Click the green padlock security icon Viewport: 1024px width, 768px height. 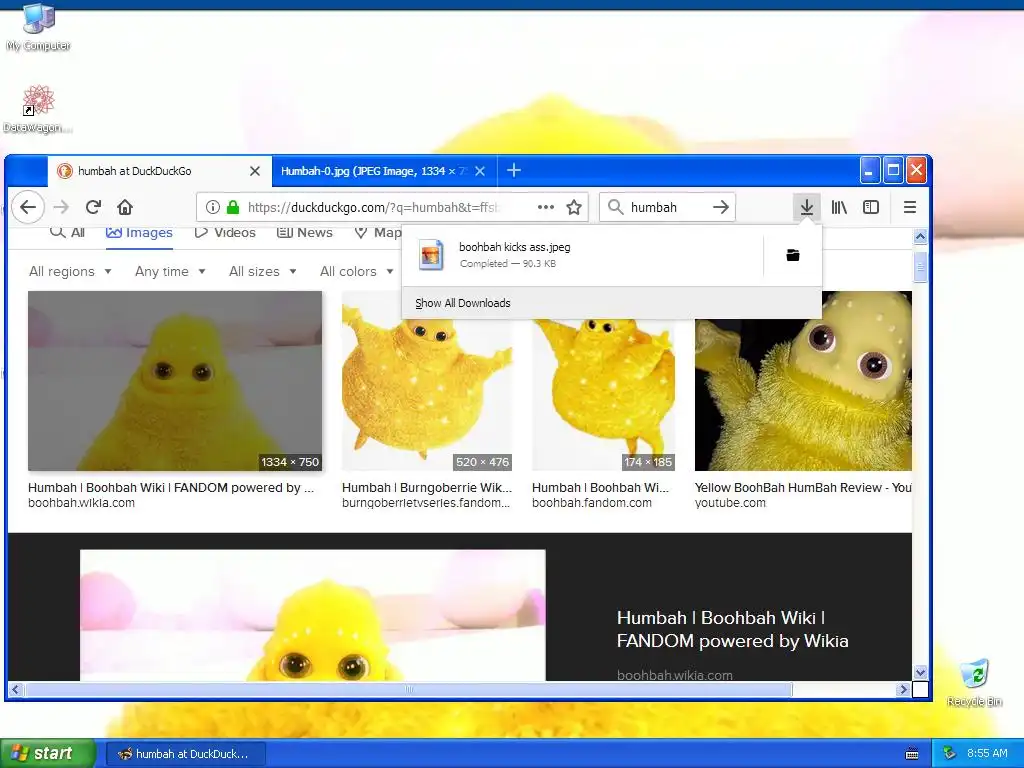tap(232, 207)
